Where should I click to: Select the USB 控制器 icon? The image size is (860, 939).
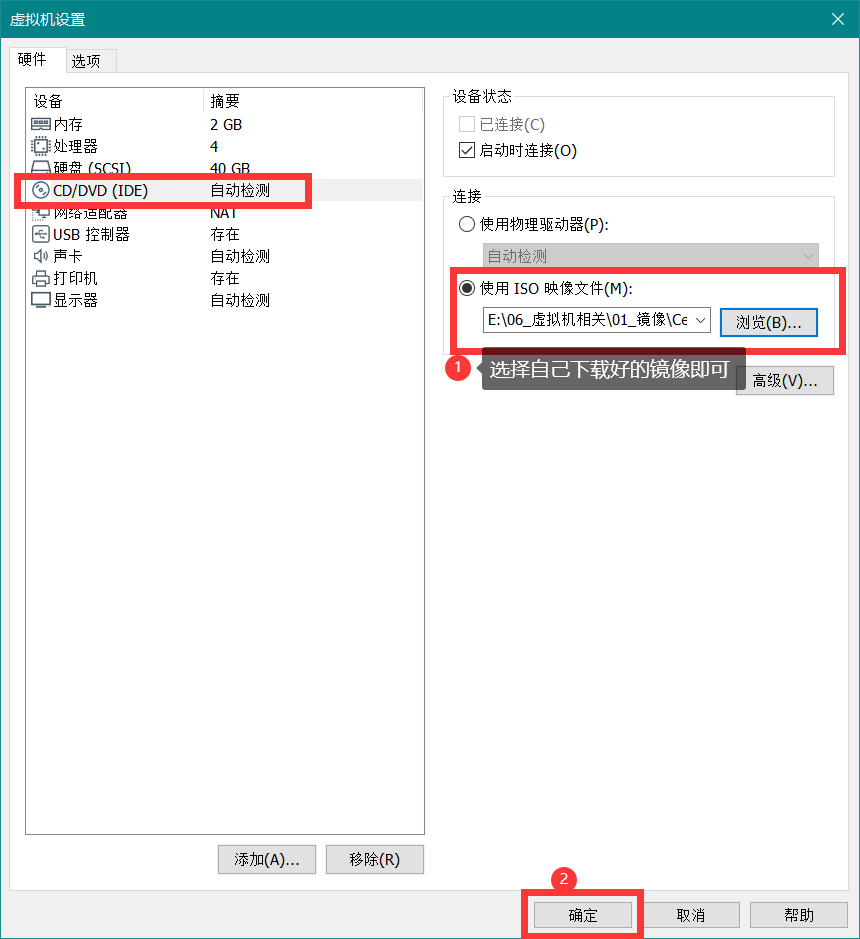click(41, 234)
